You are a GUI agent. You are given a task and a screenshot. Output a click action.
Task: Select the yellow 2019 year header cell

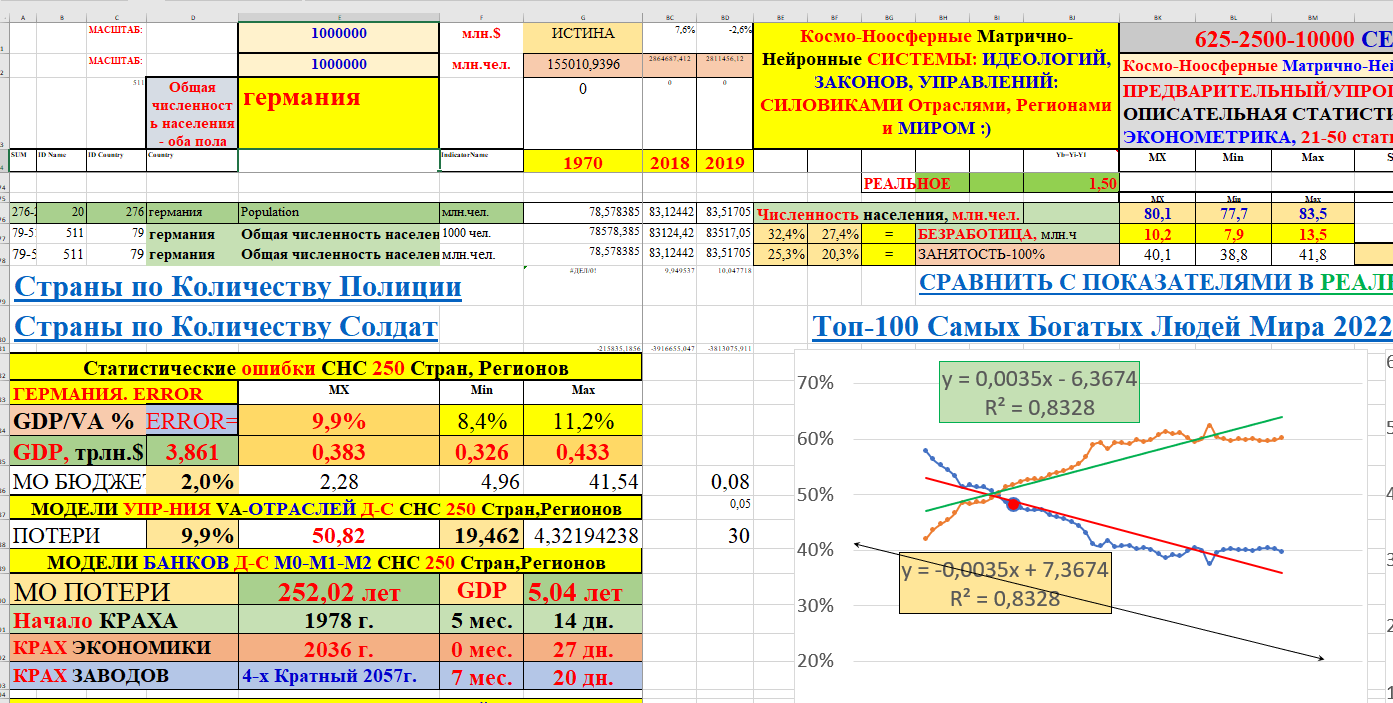coord(724,163)
